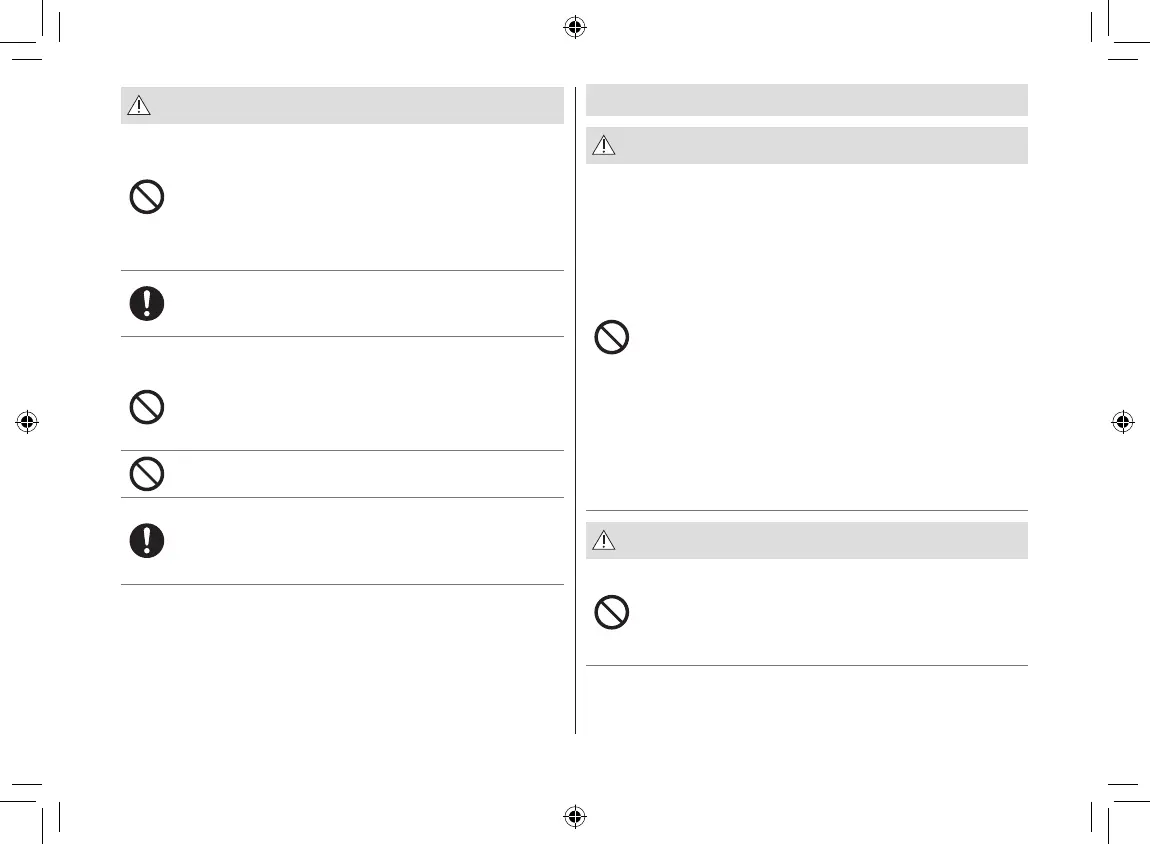Click the registration crosshair mark at bottom center
The height and width of the screenshot is (844, 1150).
pyautogui.click(x=574, y=816)
